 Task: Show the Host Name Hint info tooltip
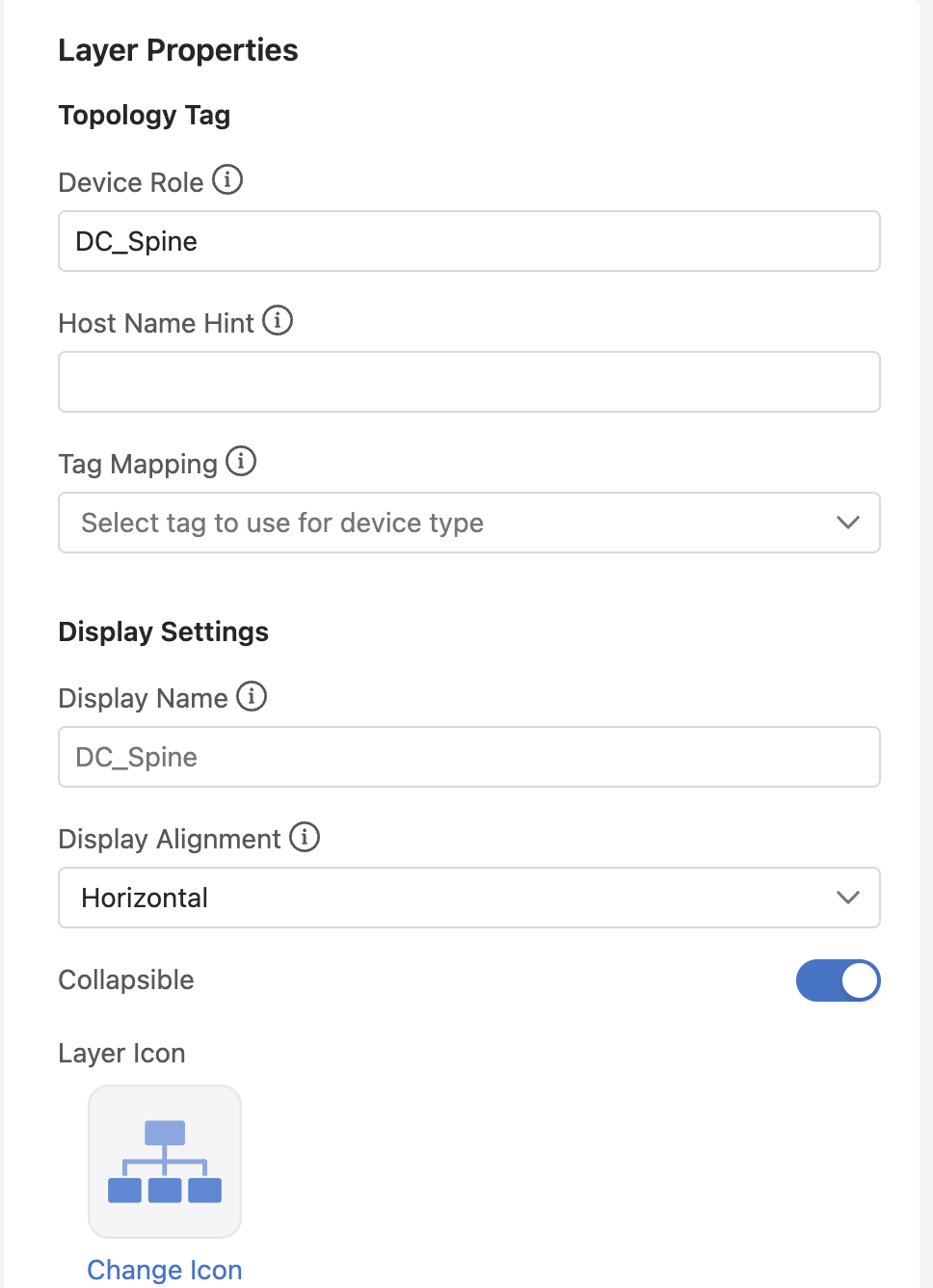tap(278, 321)
